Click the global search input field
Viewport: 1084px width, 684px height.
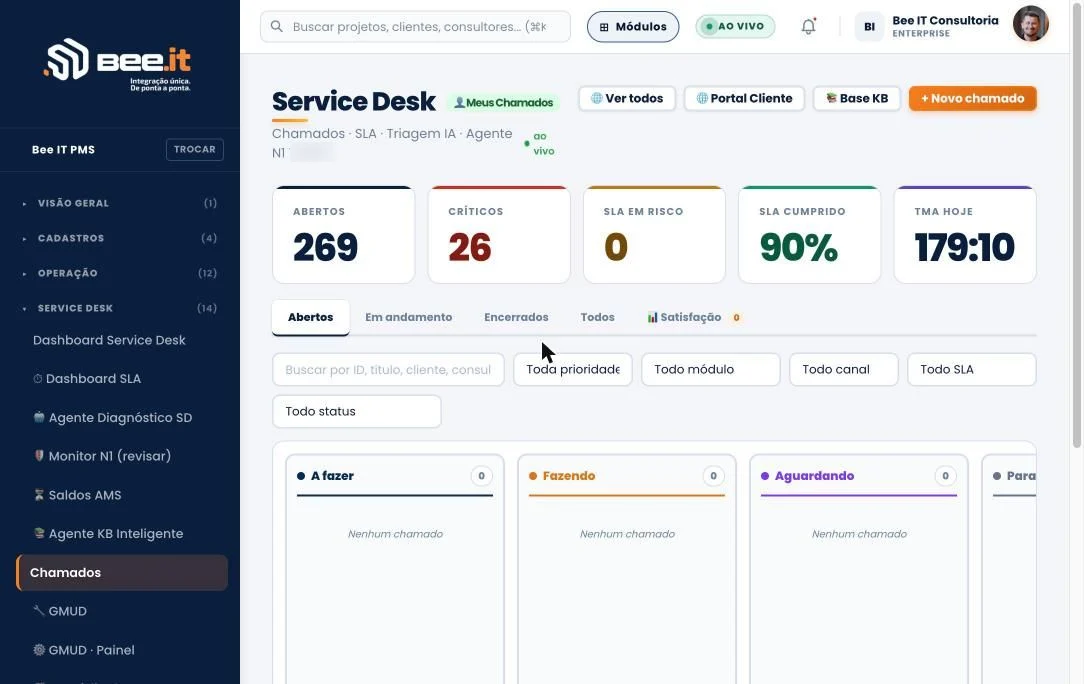(x=415, y=26)
